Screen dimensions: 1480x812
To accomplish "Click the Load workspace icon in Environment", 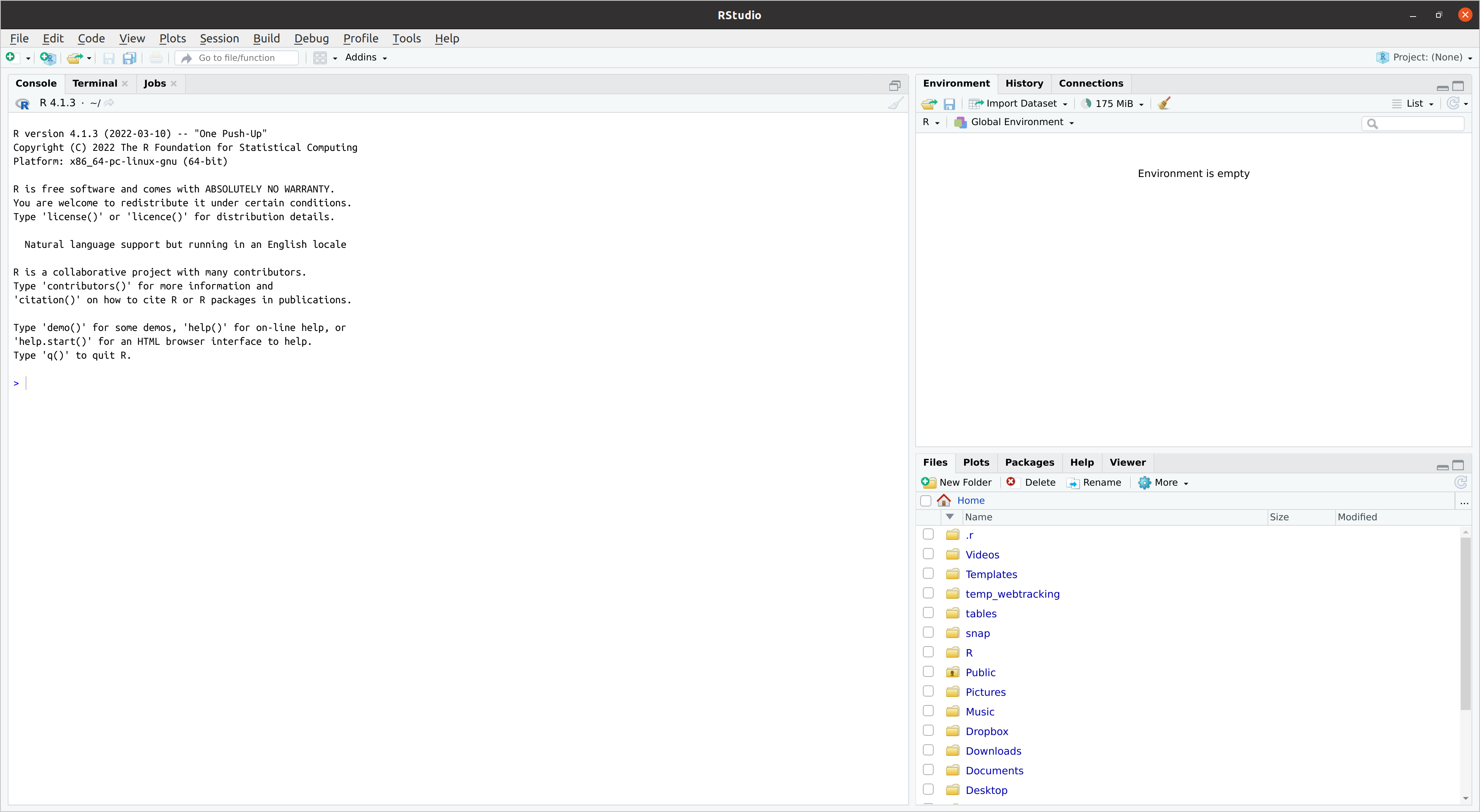I will click(x=929, y=104).
